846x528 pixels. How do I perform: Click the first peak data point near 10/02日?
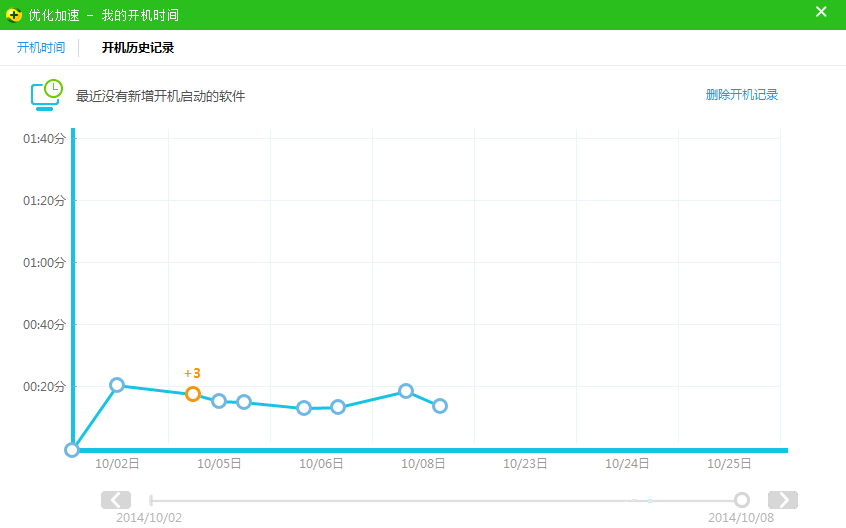(x=117, y=385)
